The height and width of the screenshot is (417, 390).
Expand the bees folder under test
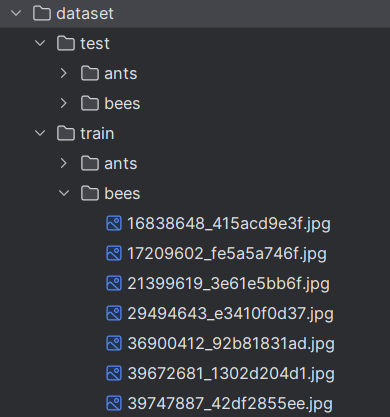pyautogui.click(x=64, y=103)
